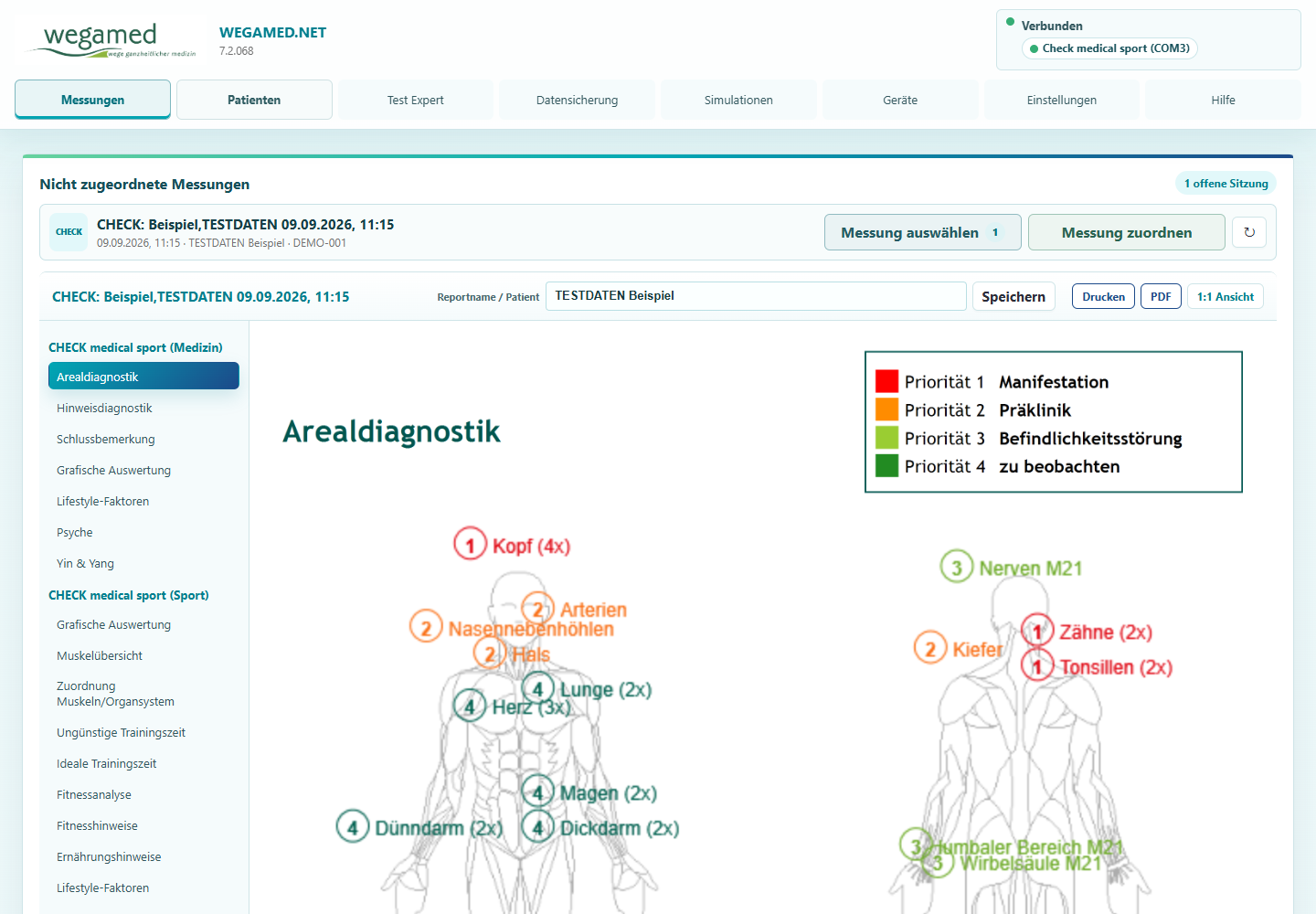Click the refresh icon beside Messung zuordnen

[1249, 232]
